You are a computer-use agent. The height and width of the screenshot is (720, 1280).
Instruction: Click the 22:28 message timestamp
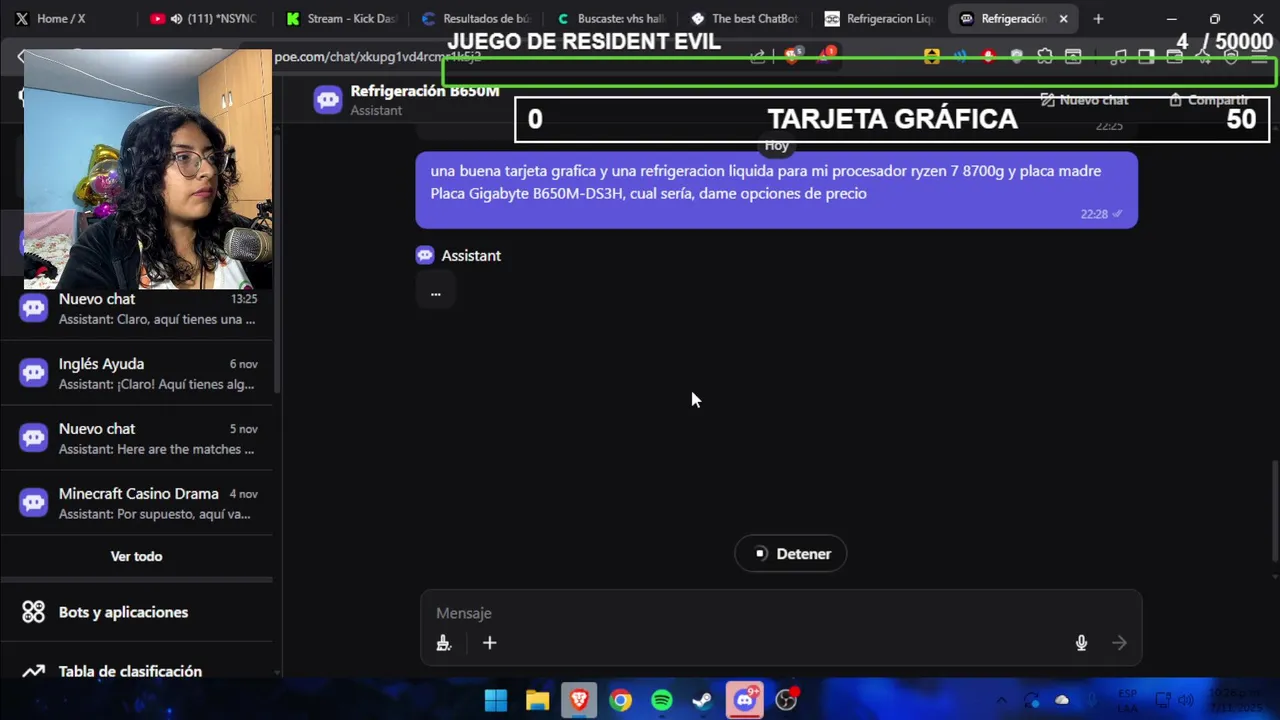(1094, 214)
